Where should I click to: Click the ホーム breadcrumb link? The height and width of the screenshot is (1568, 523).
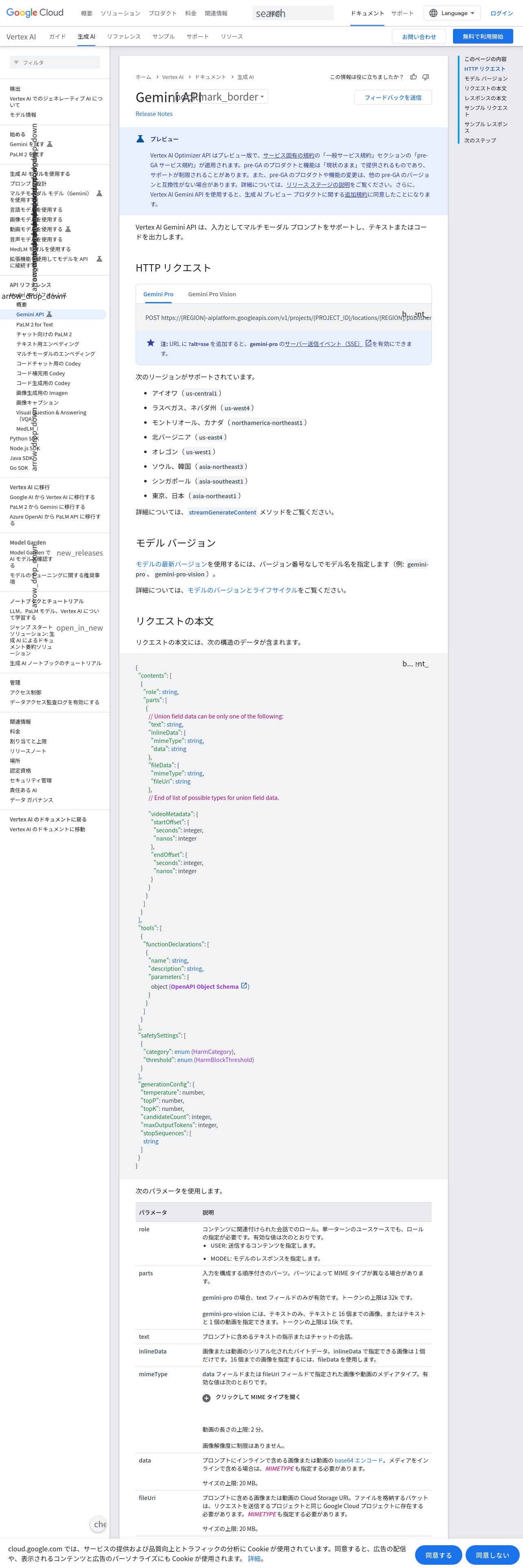pos(143,77)
